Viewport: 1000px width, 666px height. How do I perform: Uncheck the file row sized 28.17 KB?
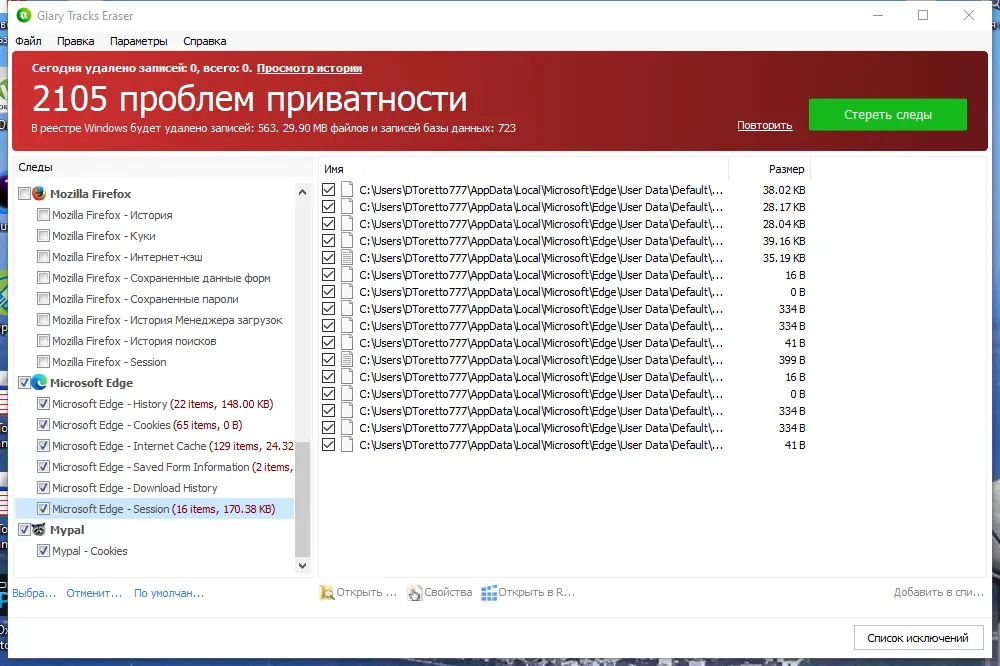(328, 207)
